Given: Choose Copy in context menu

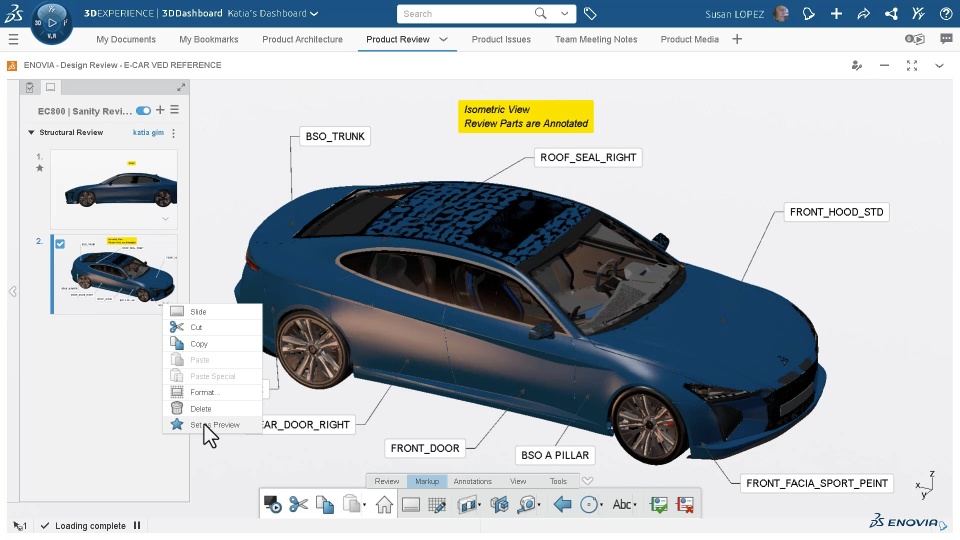Looking at the screenshot, I should pos(212,344).
